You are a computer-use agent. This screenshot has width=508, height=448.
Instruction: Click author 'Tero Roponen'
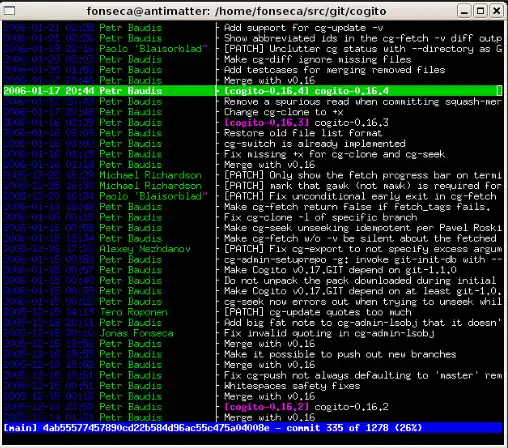click(x=133, y=312)
